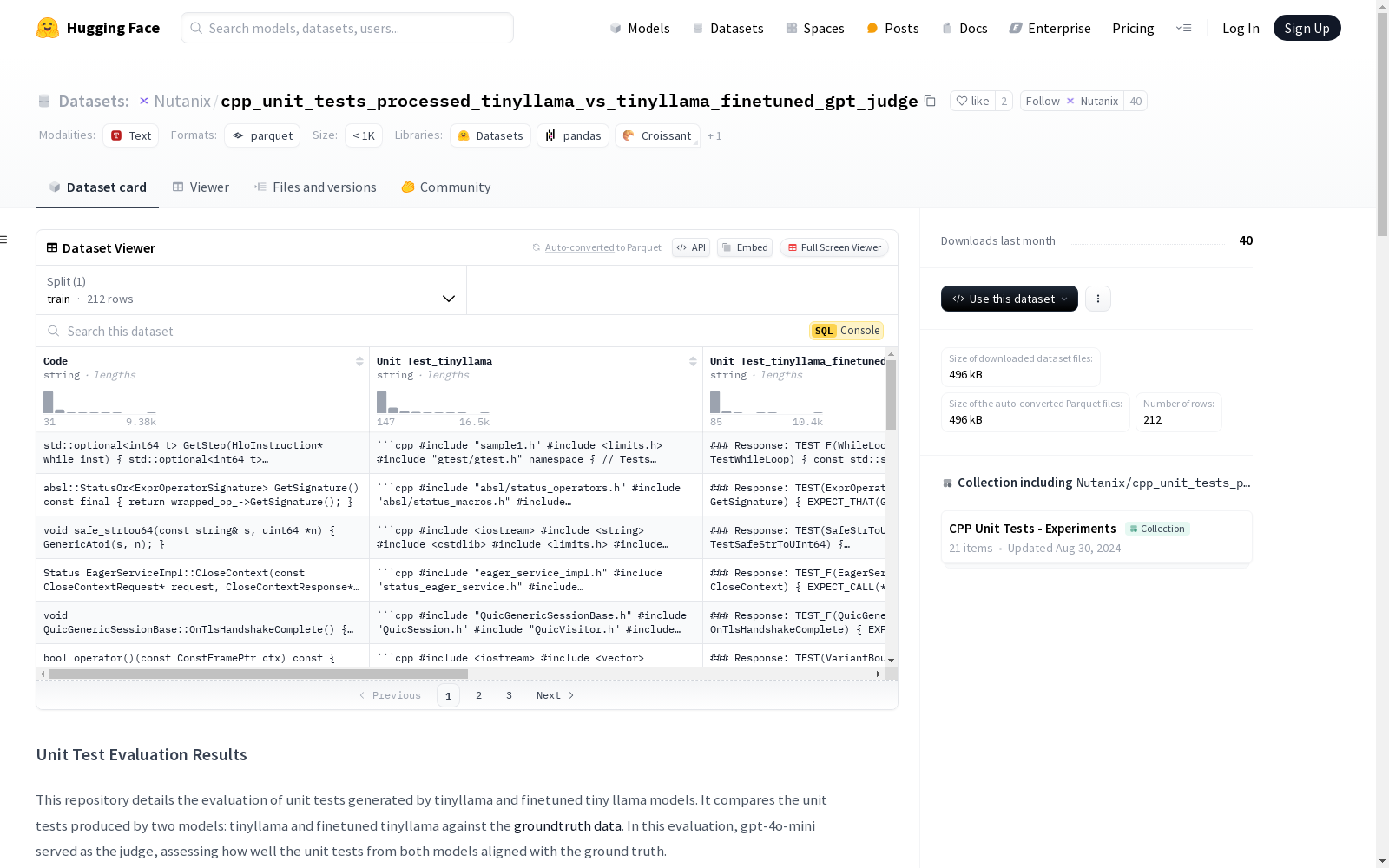Screen dimensions: 1389x868
Task: Click the main site search field
Action: (347, 28)
